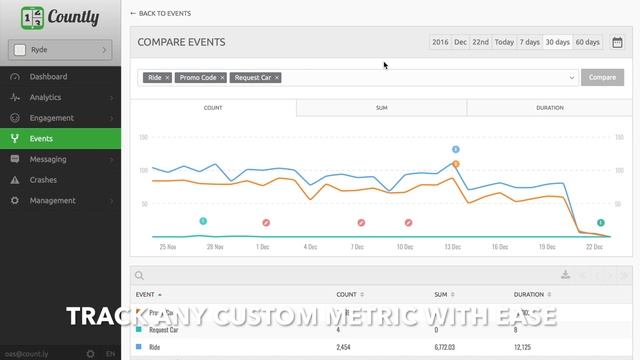The width and height of the screenshot is (640, 360).
Task: Click the blue marker near 13 Dec
Action: pyautogui.click(x=456, y=149)
